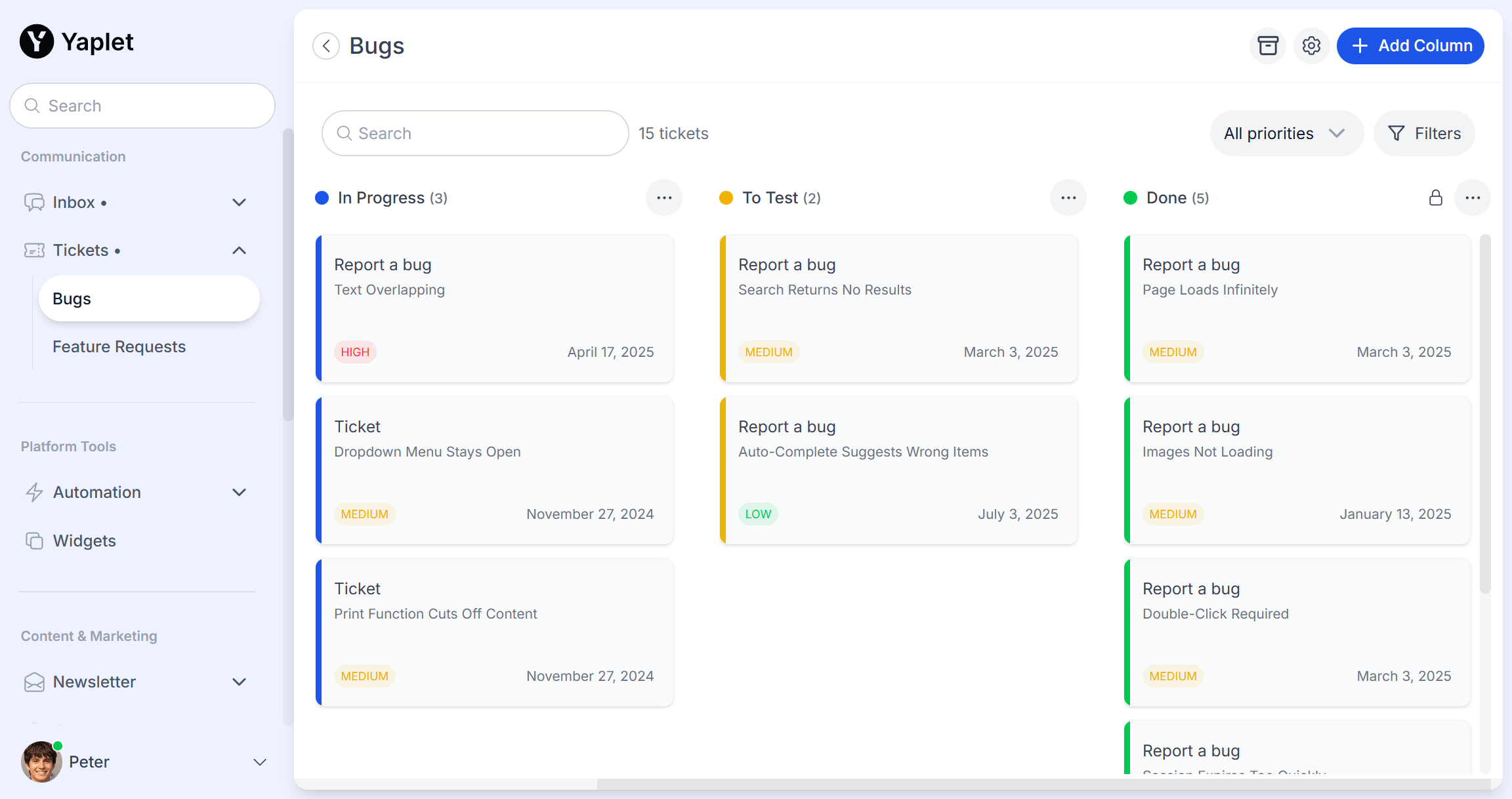Open the Filters button
The image size is (1512, 799).
(1424, 134)
